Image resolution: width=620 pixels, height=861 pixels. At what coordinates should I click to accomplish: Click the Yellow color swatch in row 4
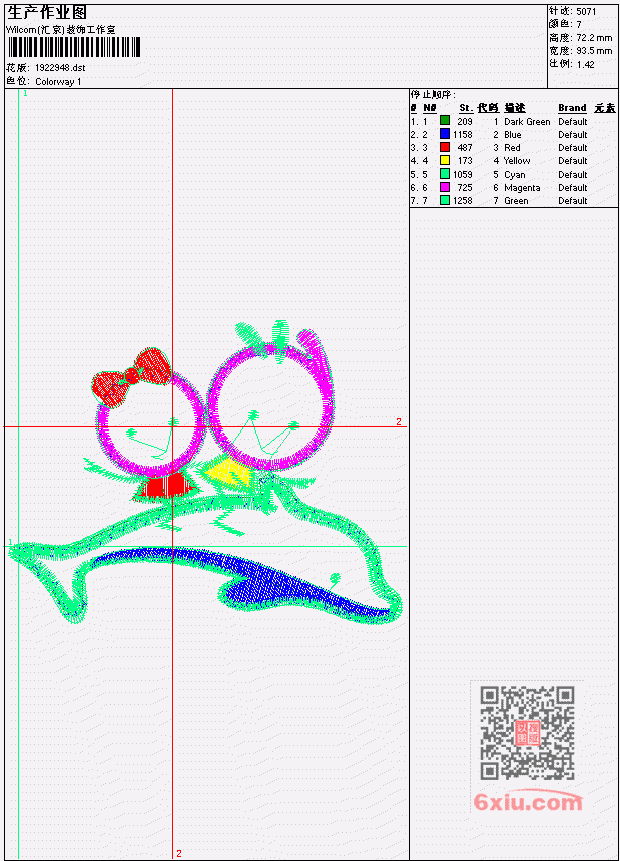point(445,160)
